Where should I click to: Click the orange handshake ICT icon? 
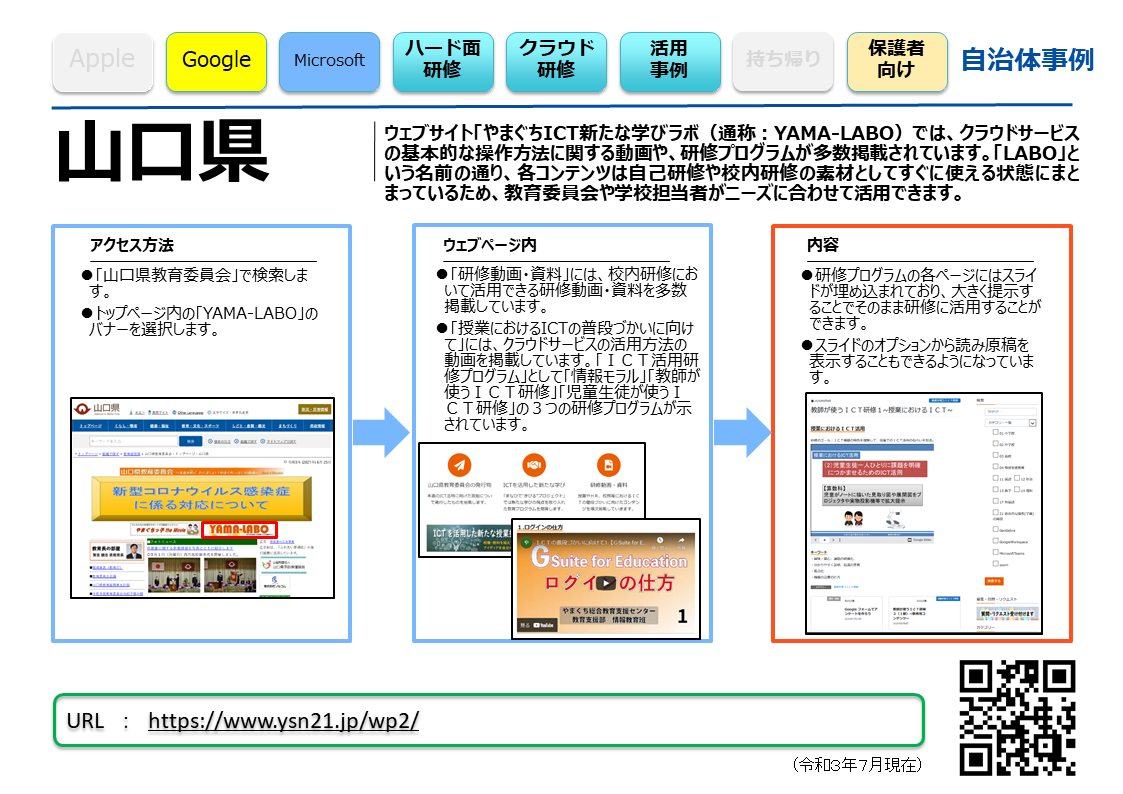click(534, 465)
